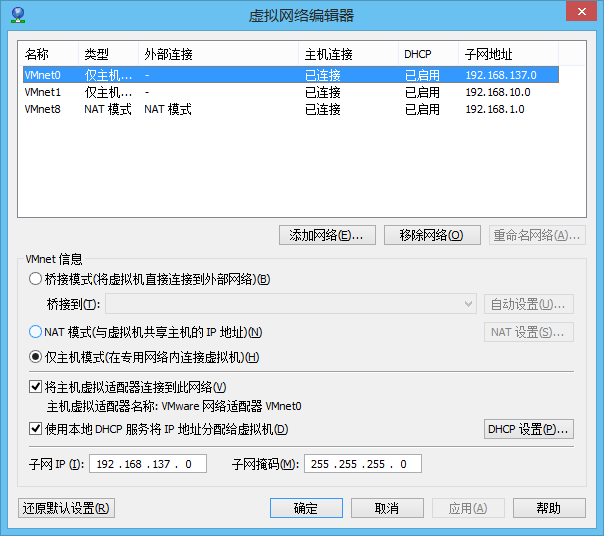Screen dimensions: 604x536
Task: Toggle 将主机虚拟适配器连接到此网络 checkbox
Action: click(35, 386)
